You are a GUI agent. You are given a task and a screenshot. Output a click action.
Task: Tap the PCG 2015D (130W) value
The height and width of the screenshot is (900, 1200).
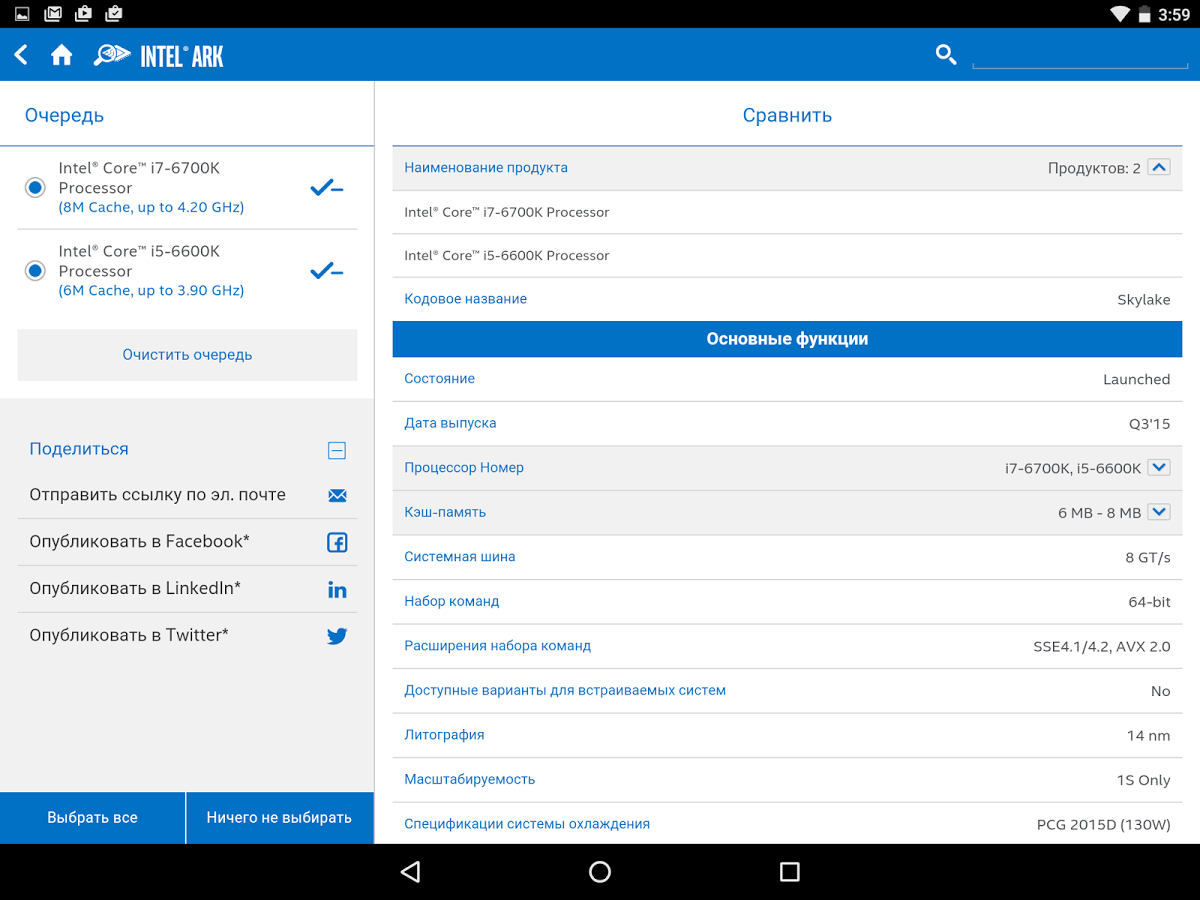[x=1103, y=825]
